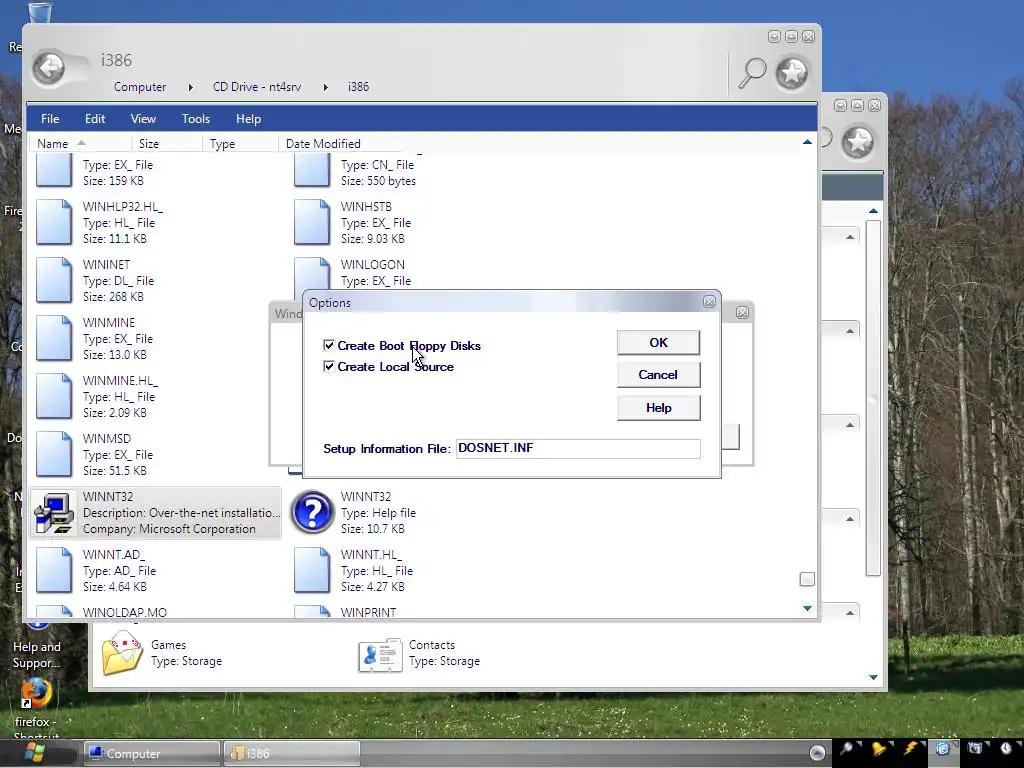Click the Computer window scrollbar track
Image resolution: width=1024 pixels, height=768 pixels.
874,398
